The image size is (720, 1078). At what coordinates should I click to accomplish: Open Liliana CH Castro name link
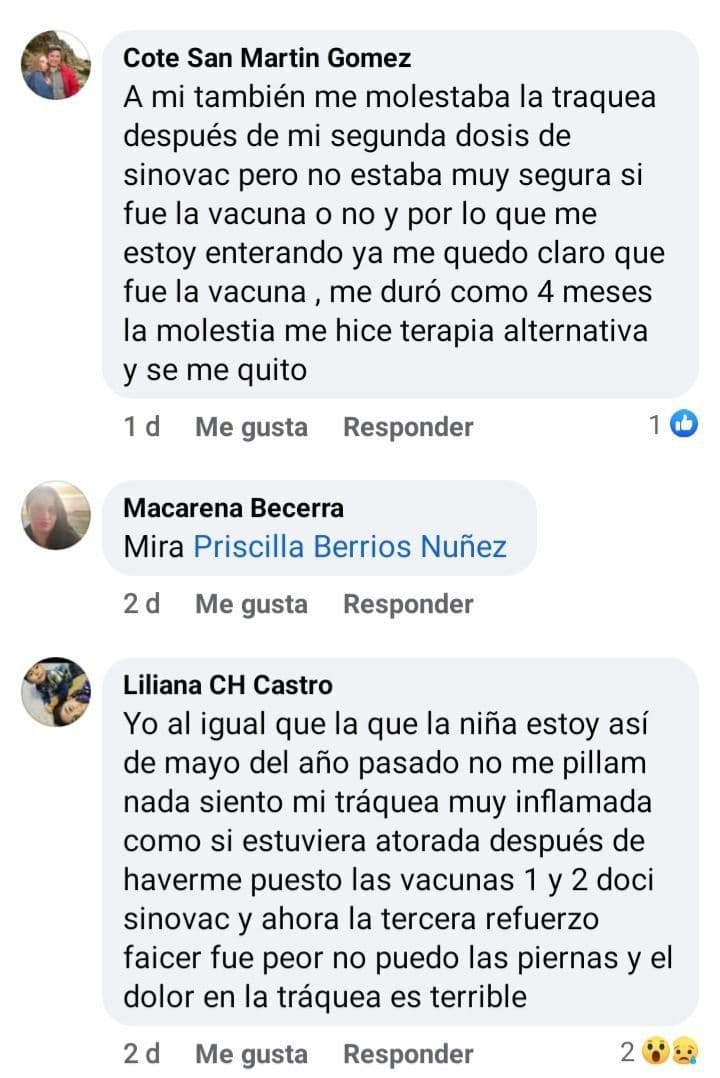click(228, 685)
